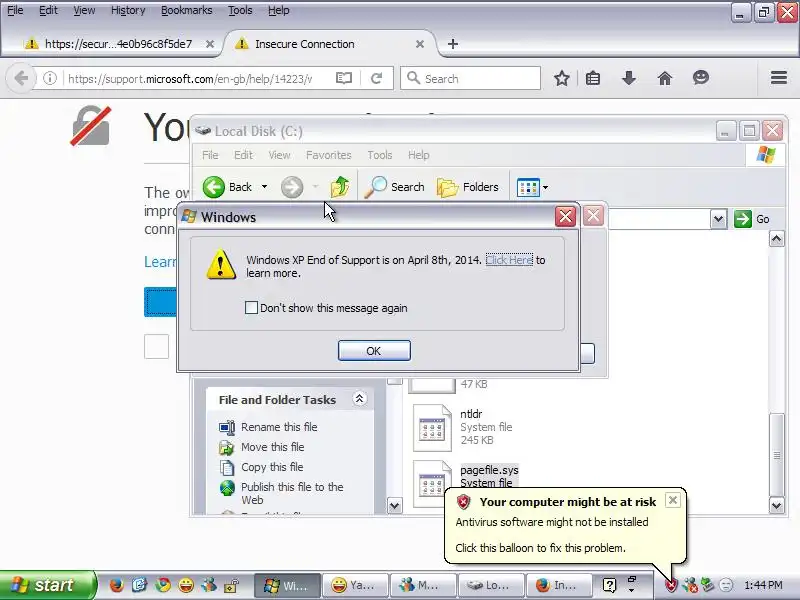Click Move this file task
The width and height of the screenshot is (800, 600).
pos(272,447)
